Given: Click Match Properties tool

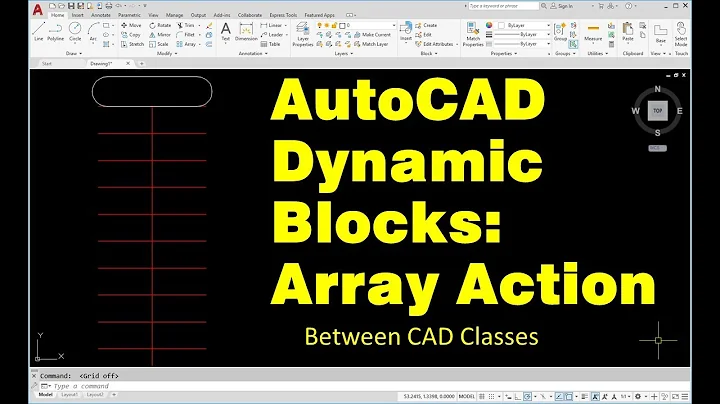Looking at the screenshot, I should (473, 34).
